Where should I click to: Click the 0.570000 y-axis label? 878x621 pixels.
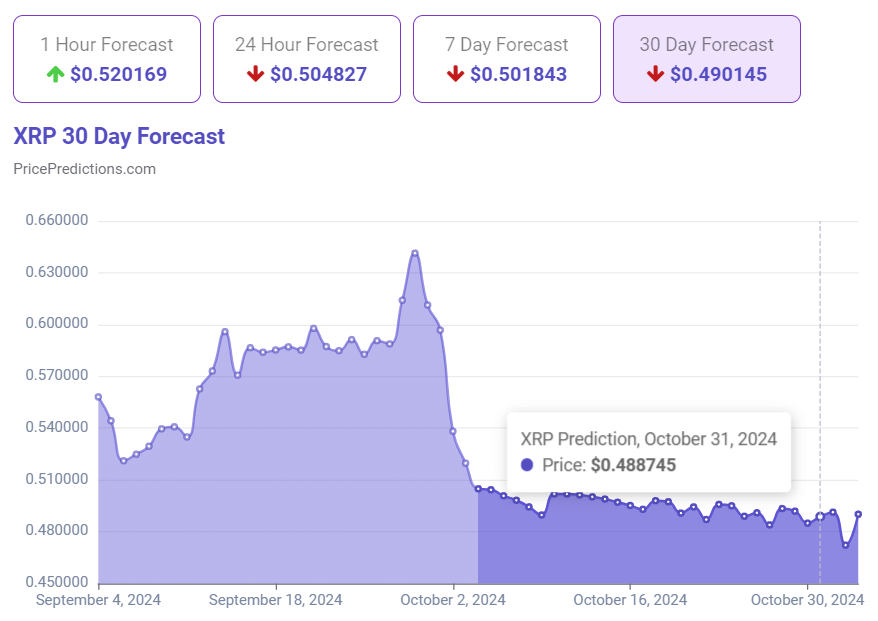click(57, 375)
